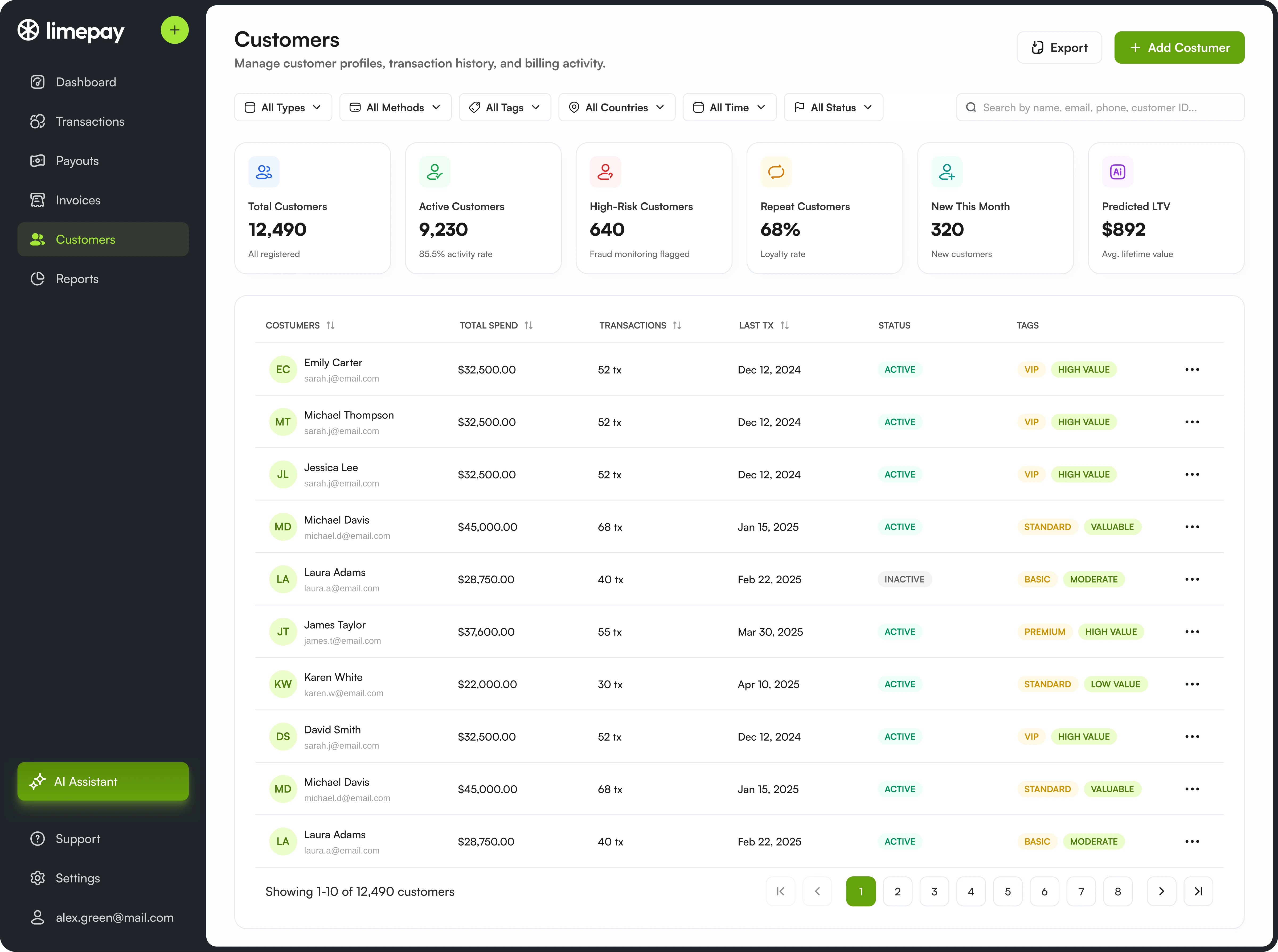Click the LOW VALUE tag on Karen White
Image resolution: width=1278 pixels, height=952 pixels.
tap(1115, 684)
